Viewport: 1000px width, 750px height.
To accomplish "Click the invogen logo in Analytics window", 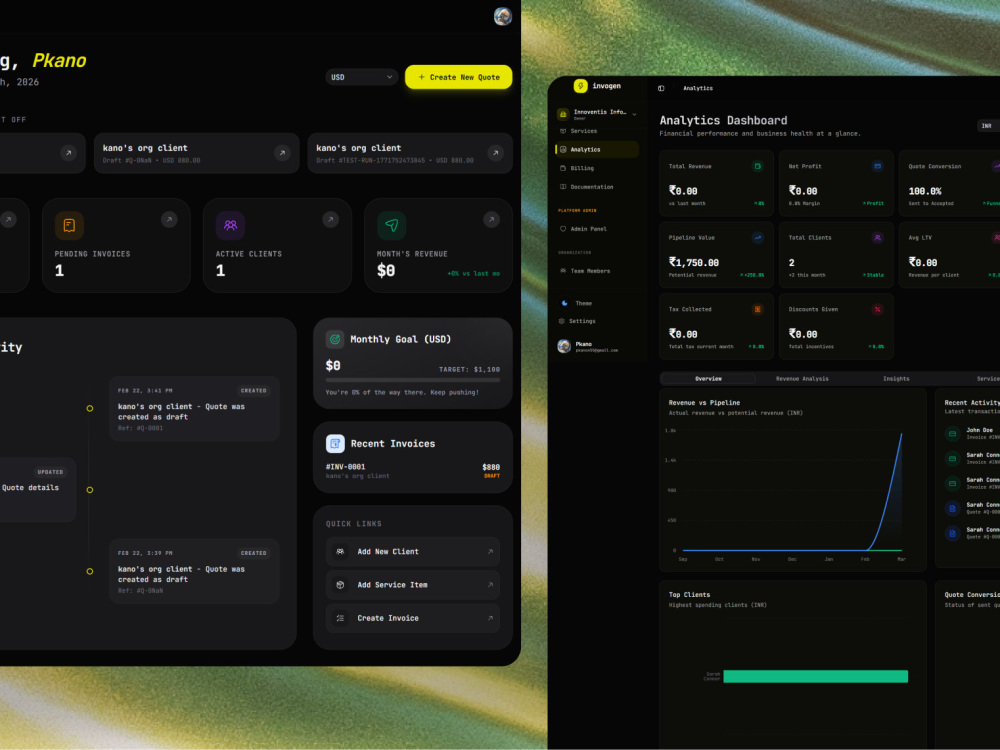I will 580,85.
